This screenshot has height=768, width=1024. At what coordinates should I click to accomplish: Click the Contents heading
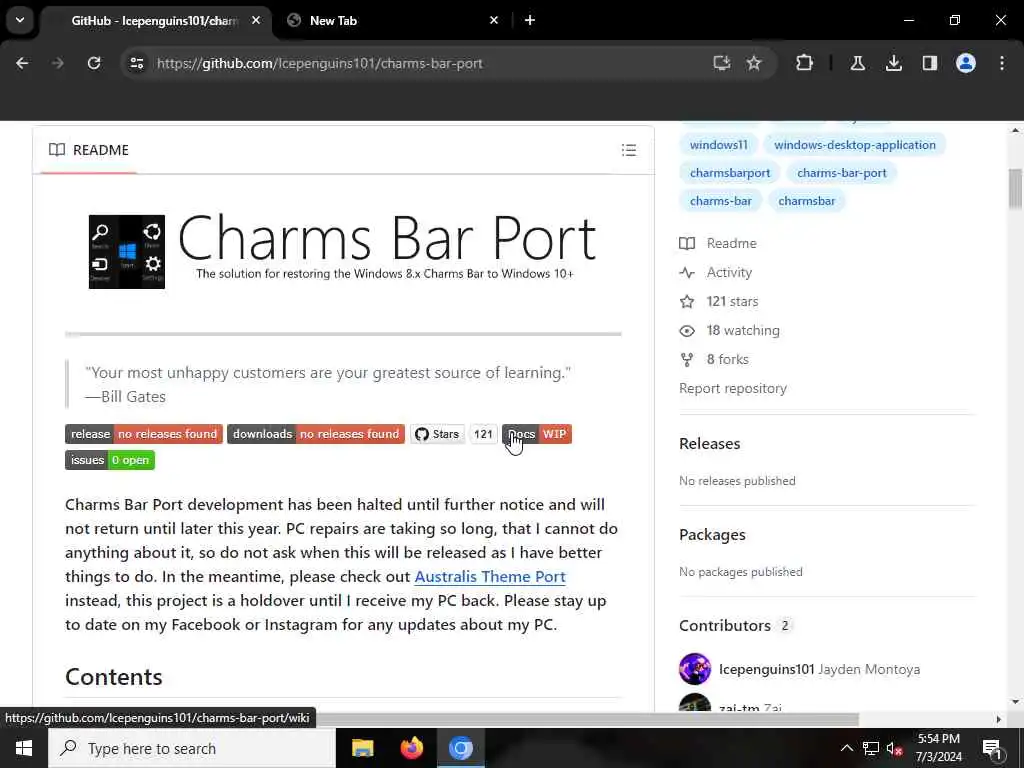(x=114, y=677)
